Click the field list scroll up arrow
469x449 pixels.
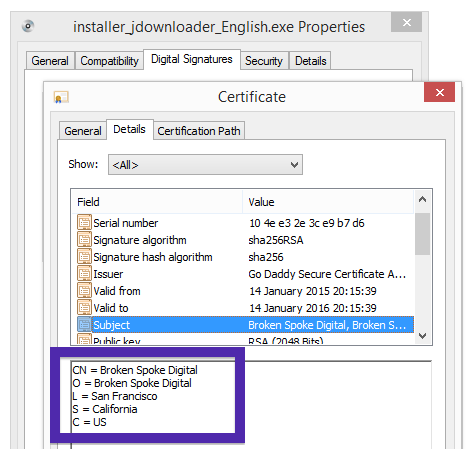(422, 200)
